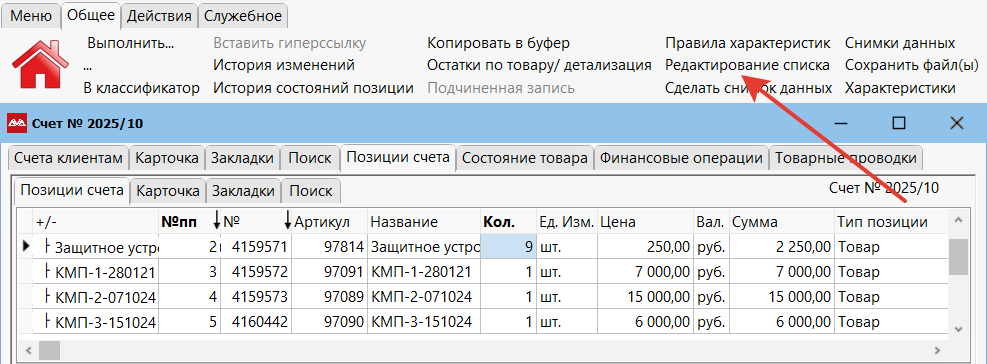Click the vertical scrollbar thumb
Image resolution: width=987 pixels, height=364 pixels.
[958, 256]
